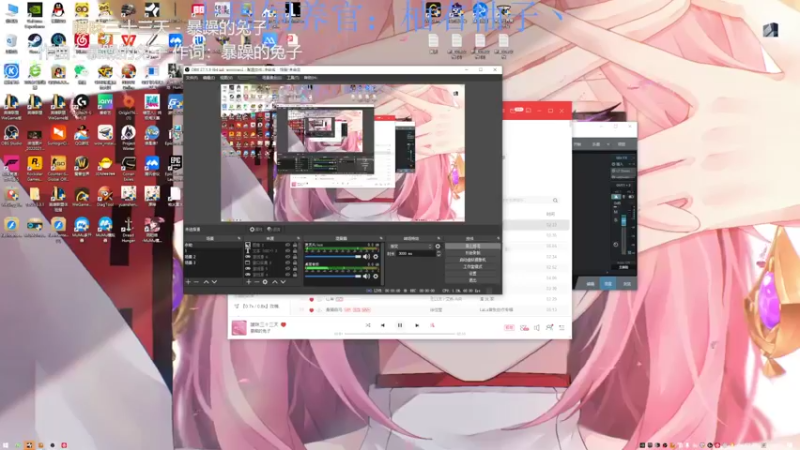Add a new scene in OBS Scenes panel
The width and height of the screenshot is (800, 450).
(x=188, y=282)
